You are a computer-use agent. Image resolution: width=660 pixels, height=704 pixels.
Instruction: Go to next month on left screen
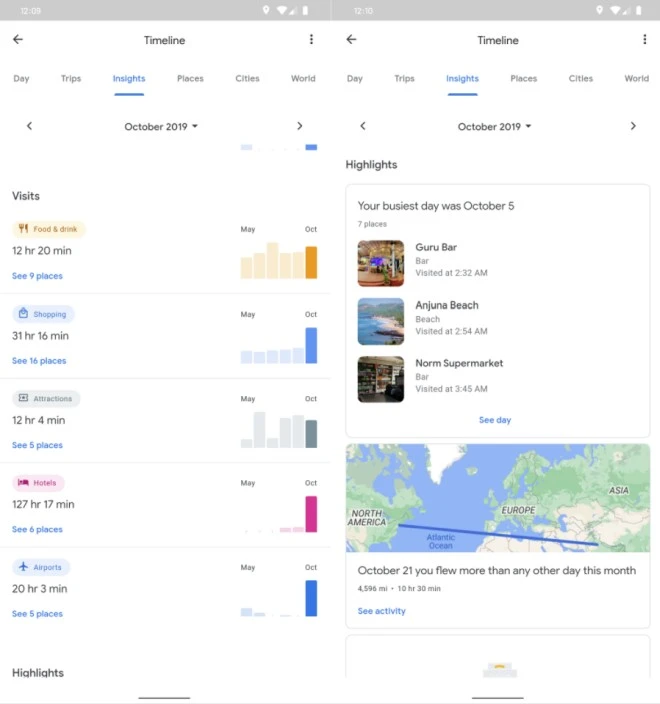299,126
